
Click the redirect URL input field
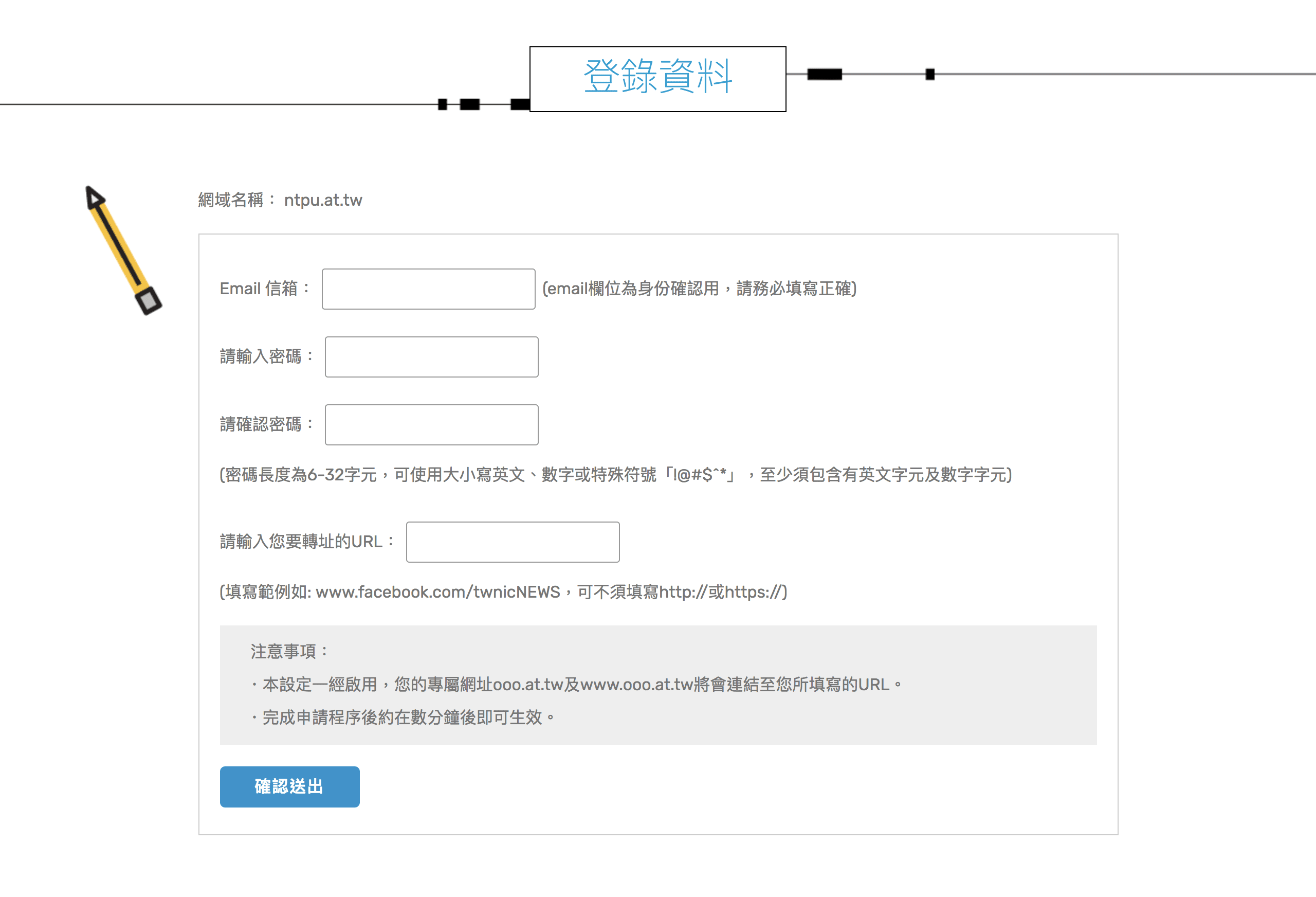point(513,542)
